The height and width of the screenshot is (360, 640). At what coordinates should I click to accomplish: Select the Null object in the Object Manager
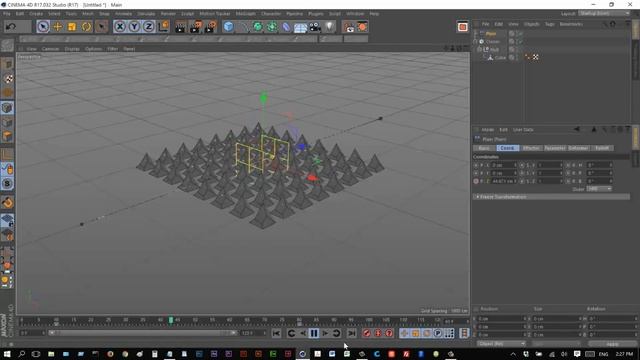tap(494, 49)
